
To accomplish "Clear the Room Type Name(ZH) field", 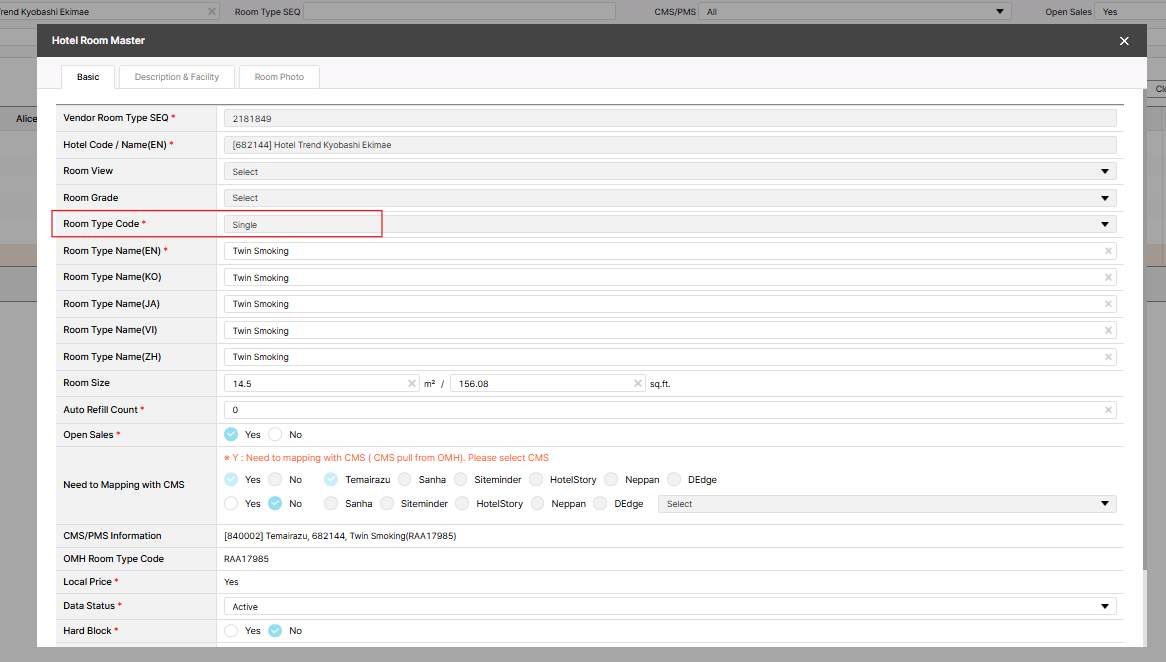I will [1108, 357].
